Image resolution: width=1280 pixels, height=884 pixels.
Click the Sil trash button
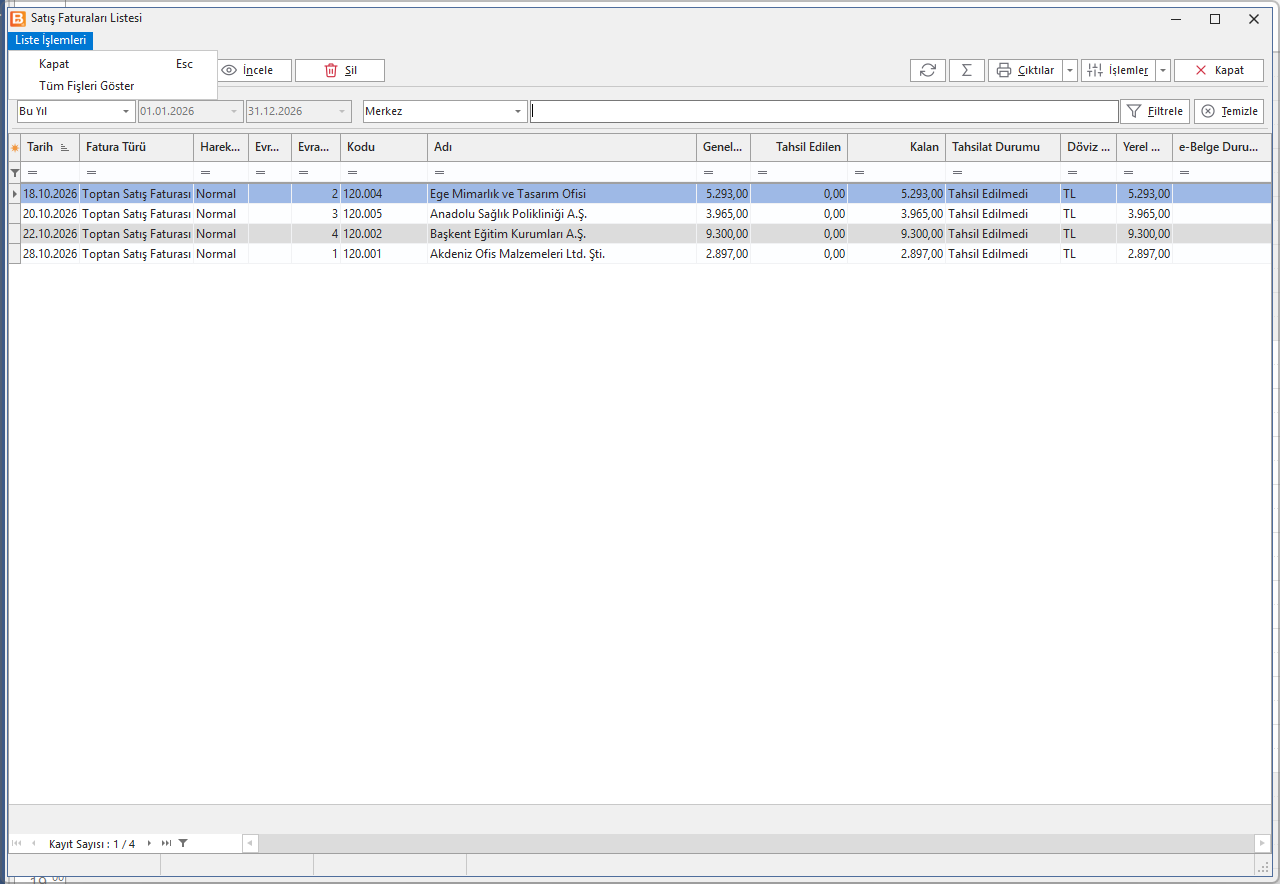tap(340, 70)
